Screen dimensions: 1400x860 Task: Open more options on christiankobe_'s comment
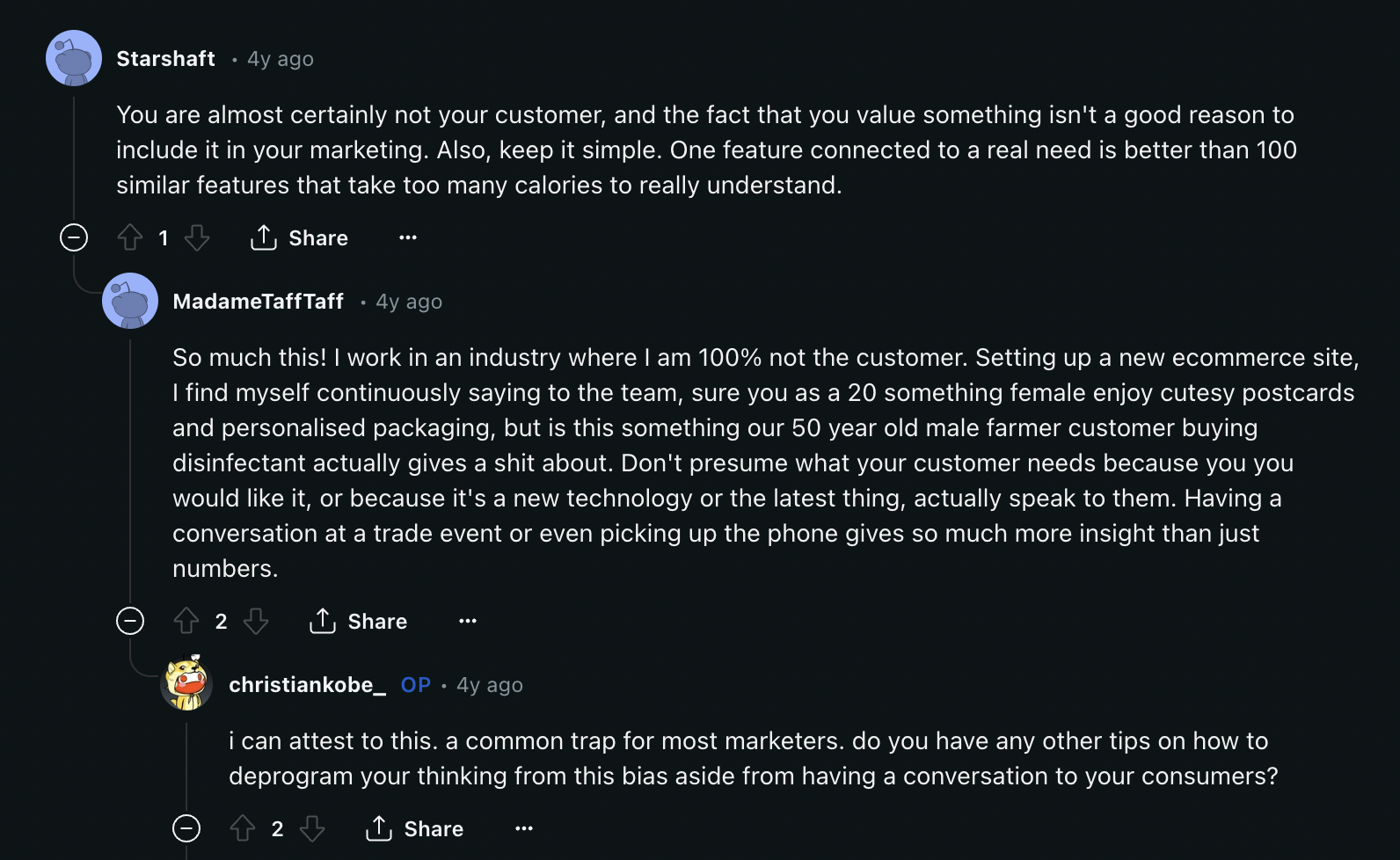524,827
